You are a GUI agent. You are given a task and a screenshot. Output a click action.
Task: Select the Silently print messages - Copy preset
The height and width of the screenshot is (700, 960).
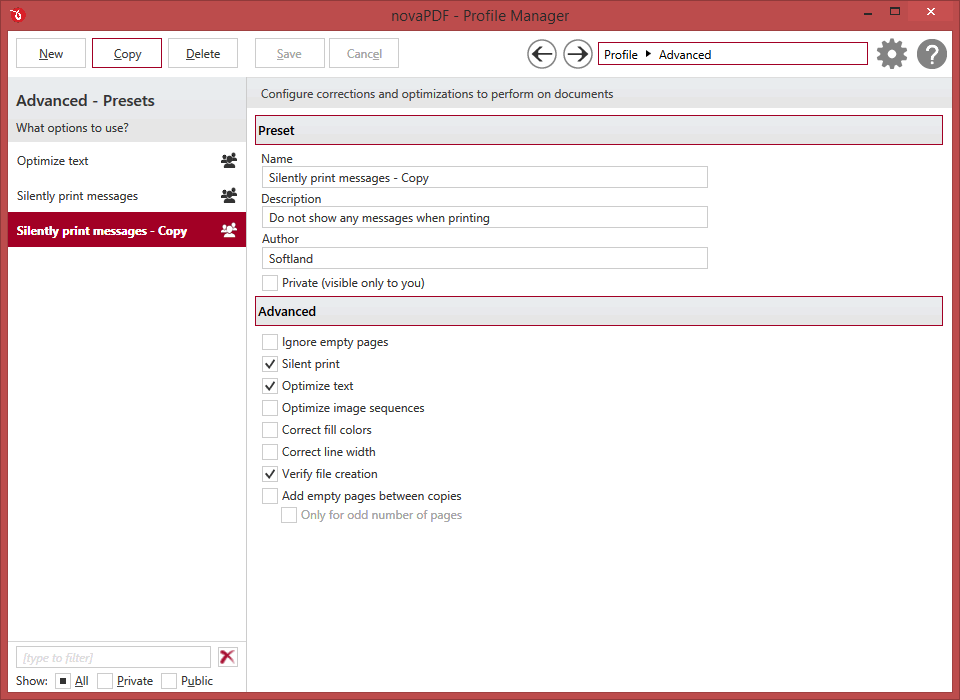point(127,230)
